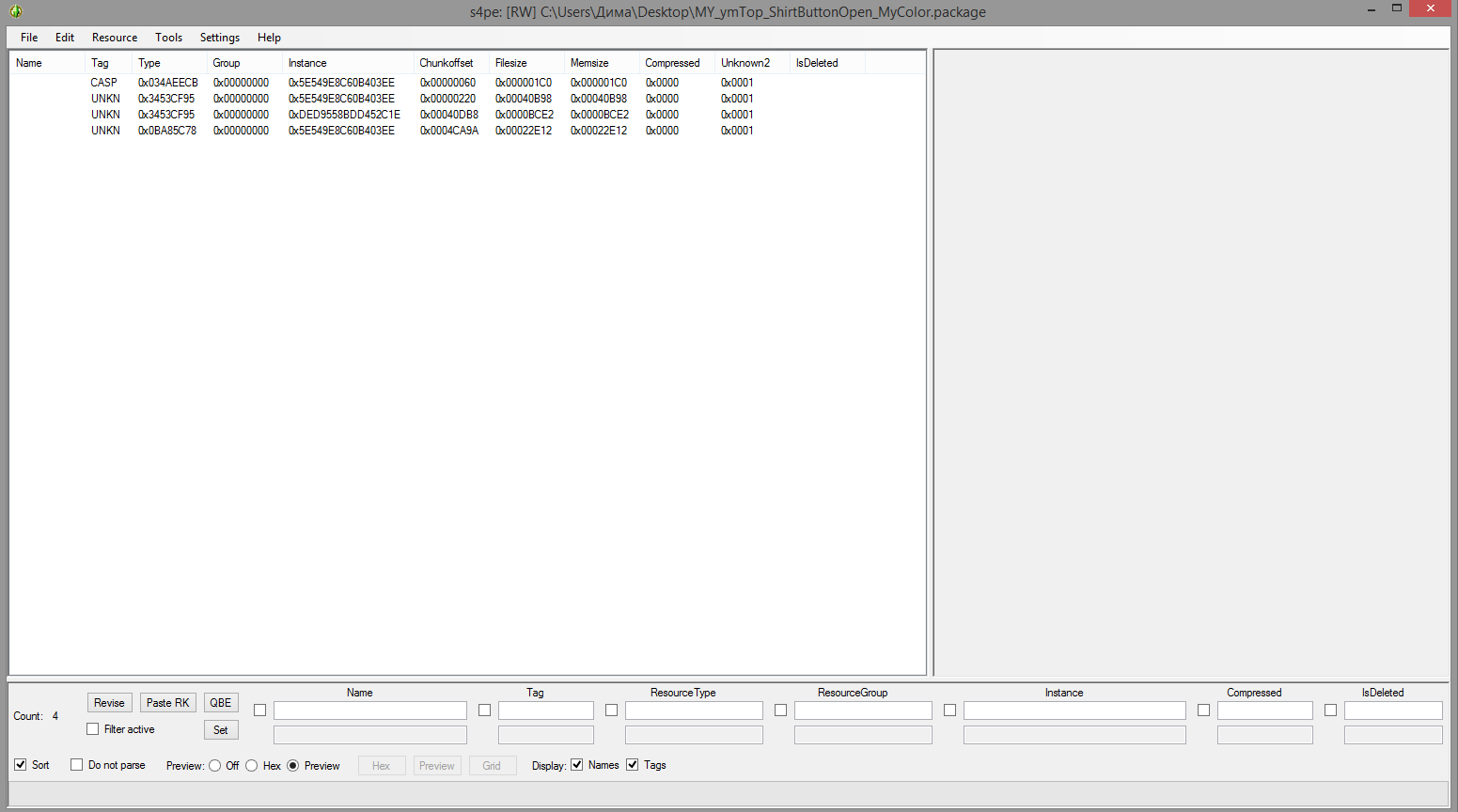The width and height of the screenshot is (1458, 812).
Task: Maximize the s4pe window
Action: [1397, 8]
